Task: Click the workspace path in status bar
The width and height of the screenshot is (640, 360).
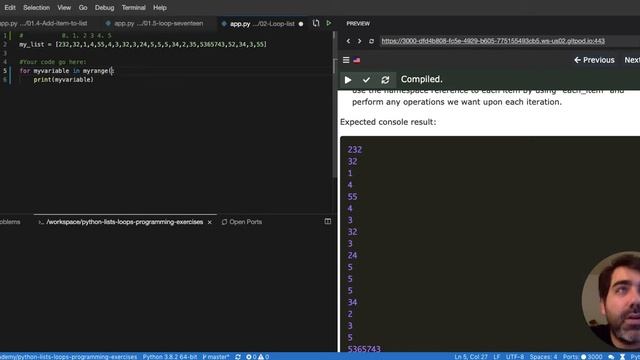Action: pyautogui.click(x=69, y=357)
